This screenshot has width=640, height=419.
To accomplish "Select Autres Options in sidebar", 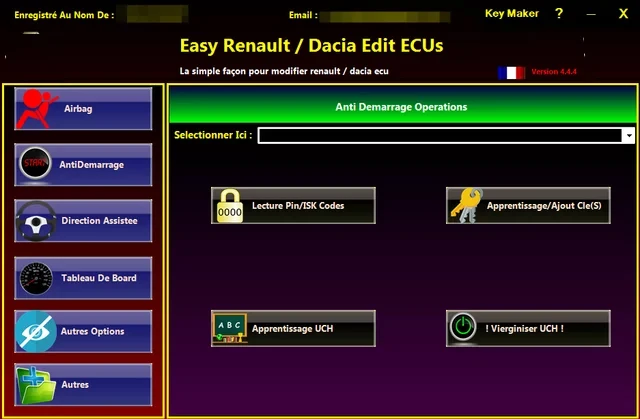I will tap(83, 331).
